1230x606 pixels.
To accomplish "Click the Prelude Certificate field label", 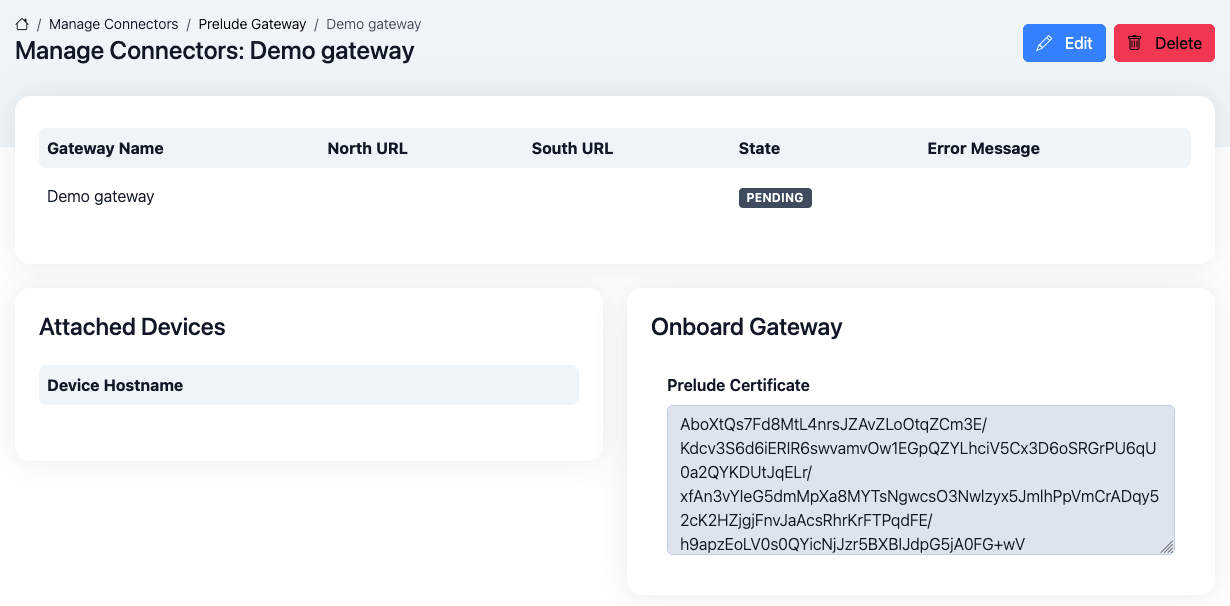I will coord(738,385).
